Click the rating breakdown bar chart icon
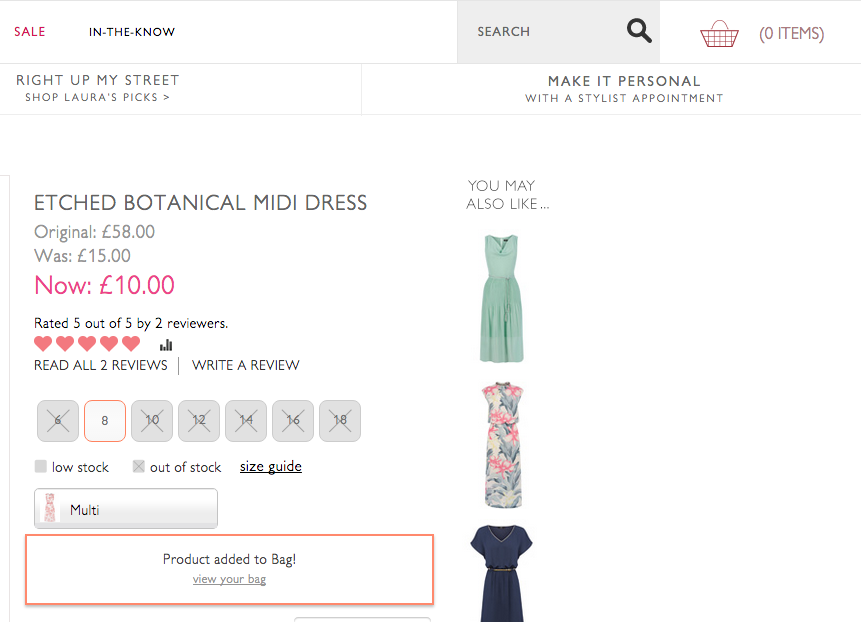Screen dimensions: 861x622 (166, 344)
